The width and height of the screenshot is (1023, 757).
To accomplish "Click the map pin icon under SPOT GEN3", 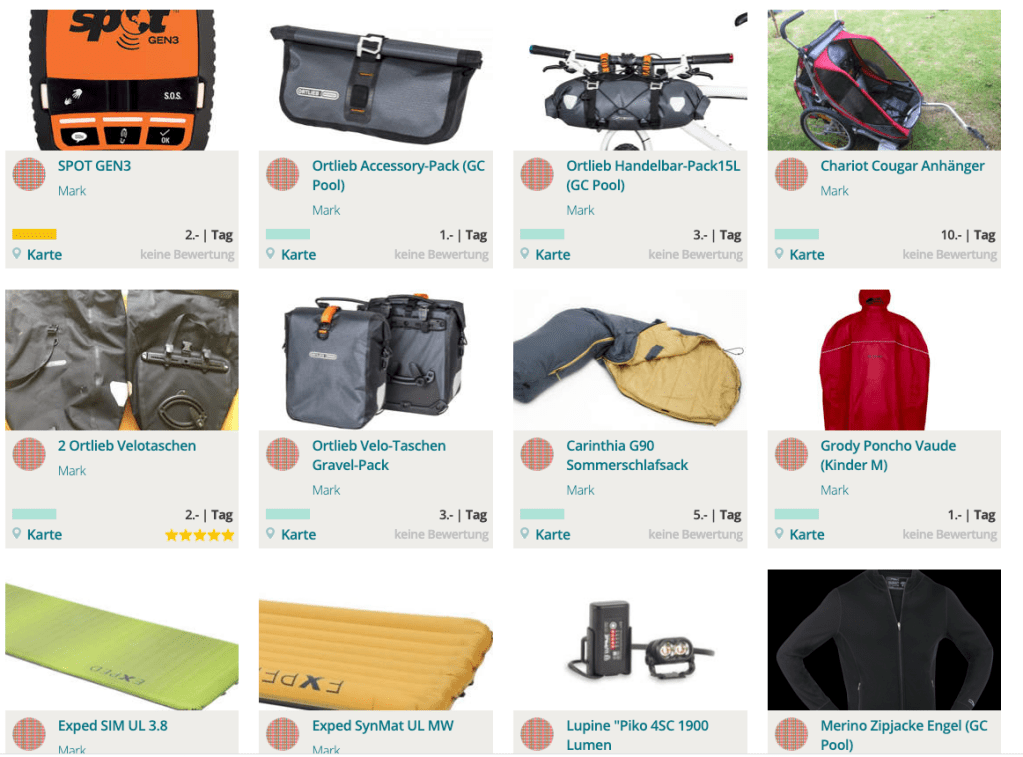I will 17,253.
